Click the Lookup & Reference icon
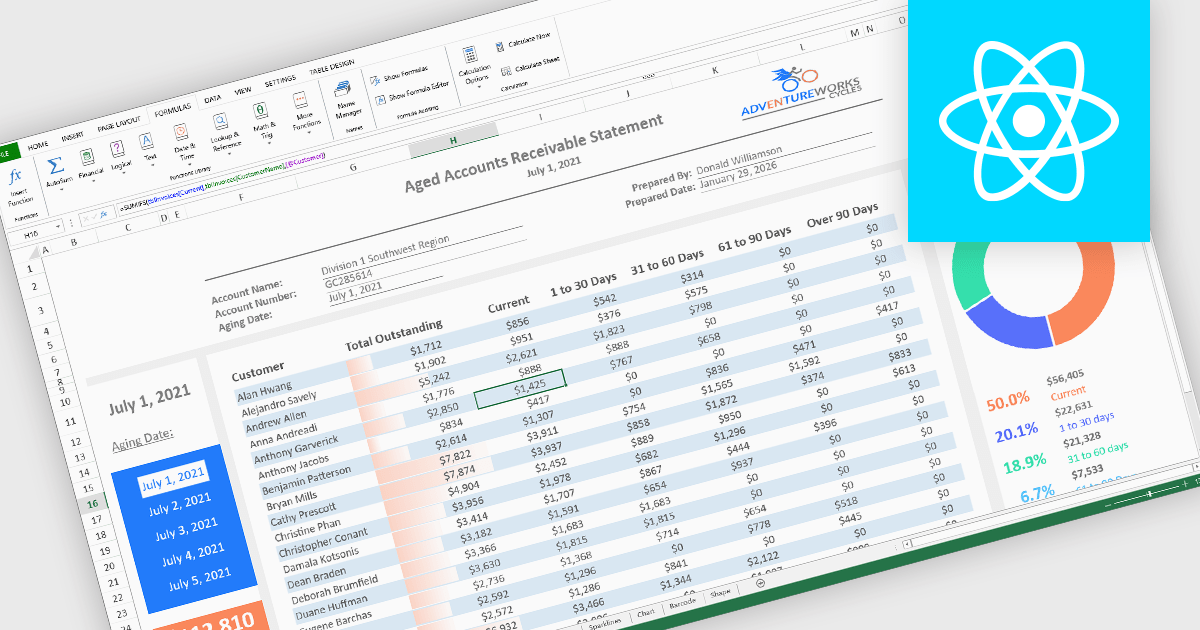 221,122
